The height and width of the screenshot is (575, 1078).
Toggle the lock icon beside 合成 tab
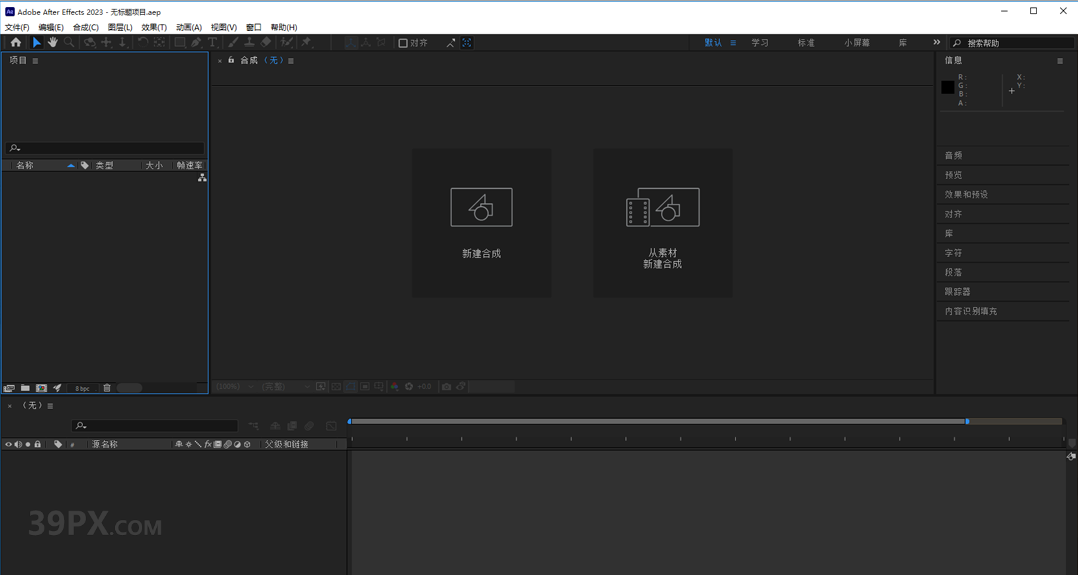(231, 61)
